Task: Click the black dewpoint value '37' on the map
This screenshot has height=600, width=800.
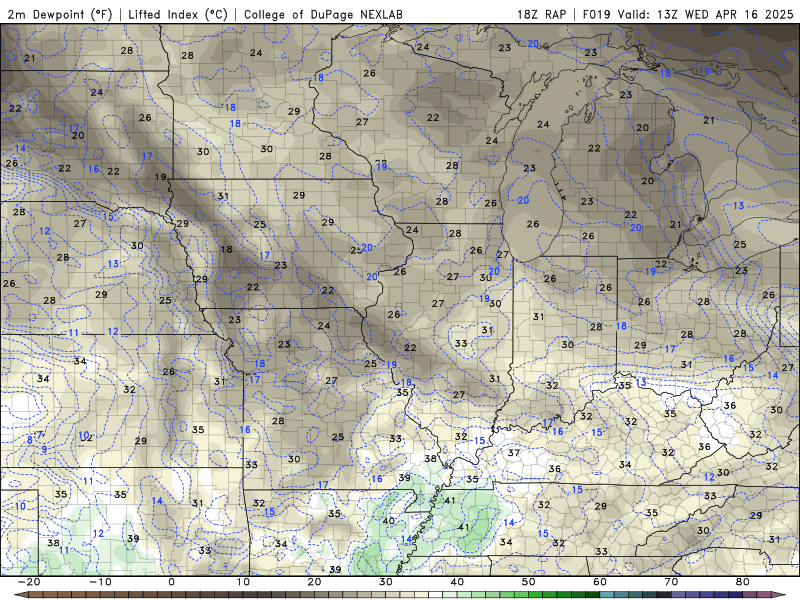Action: (x=514, y=453)
